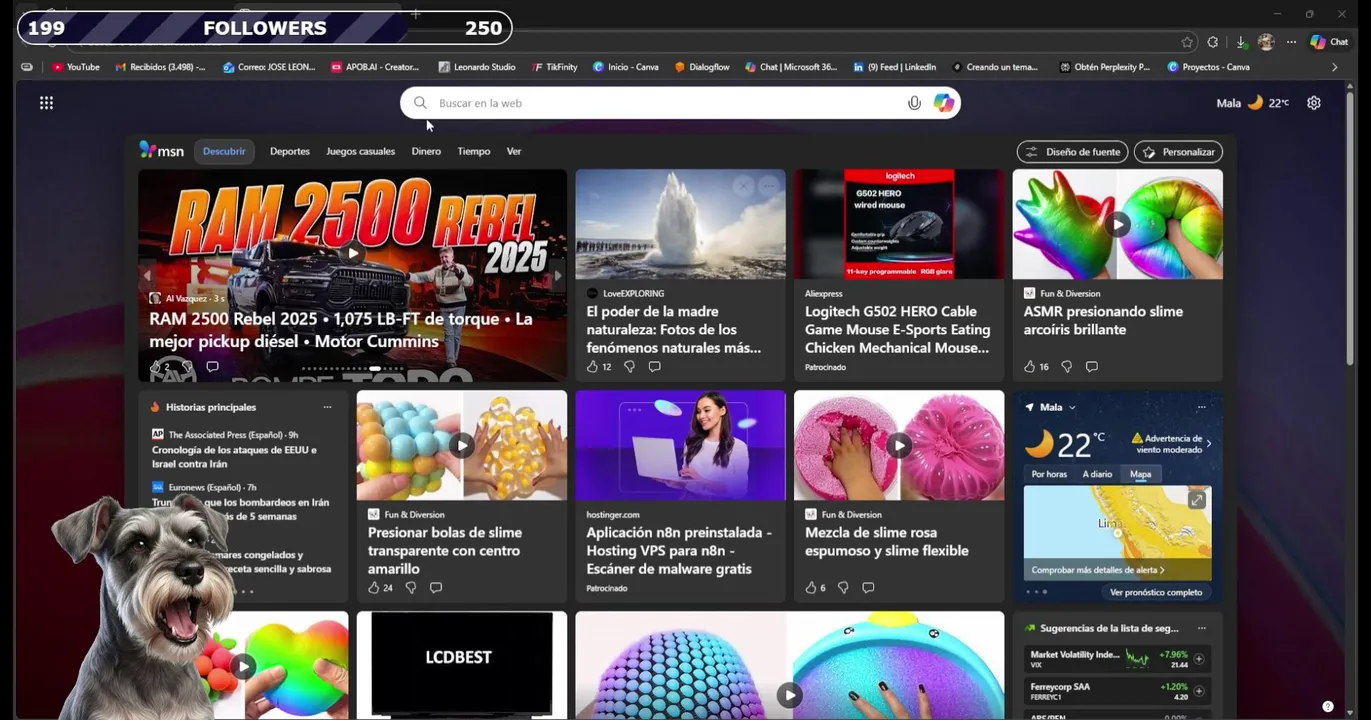Dislike ASMR slime arcoíris card
This screenshot has width=1371, height=720.
[1066, 367]
